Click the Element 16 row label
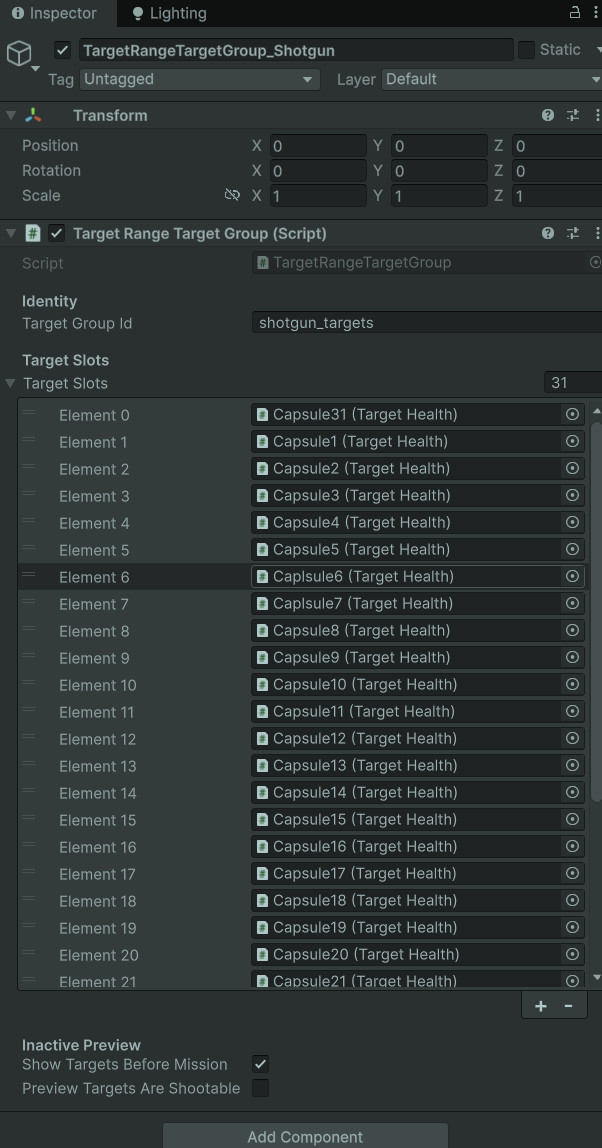602x1148 pixels. point(97,847)
